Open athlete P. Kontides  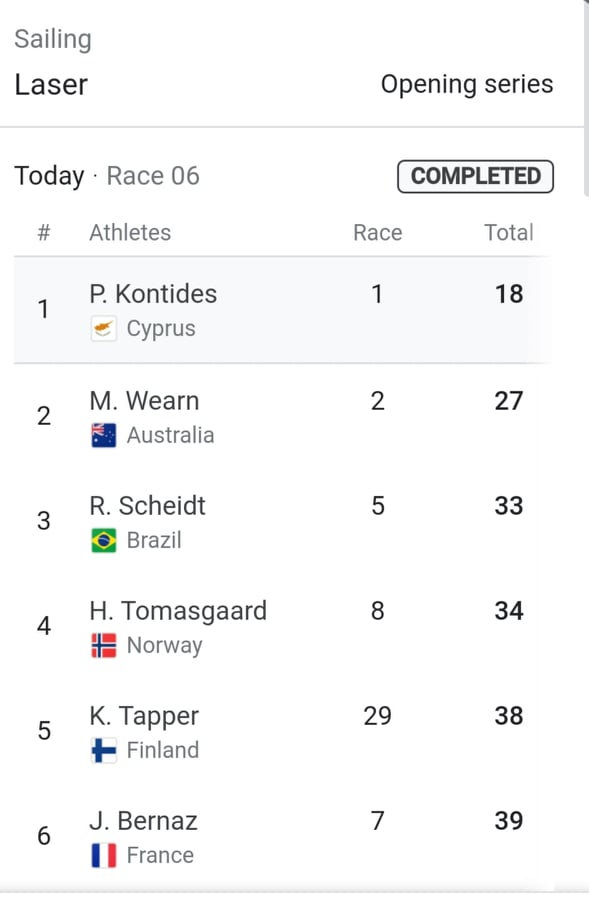[x=283, y=309]
